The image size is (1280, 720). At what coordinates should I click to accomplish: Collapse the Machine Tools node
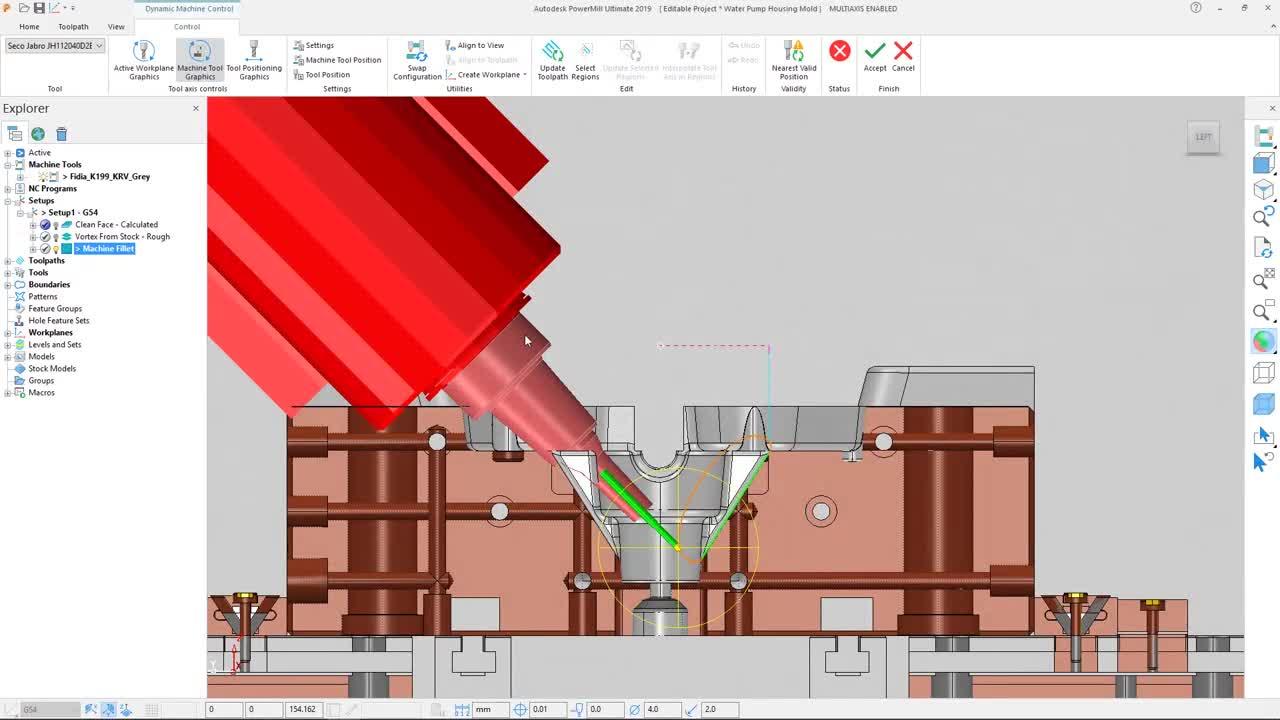8,165
